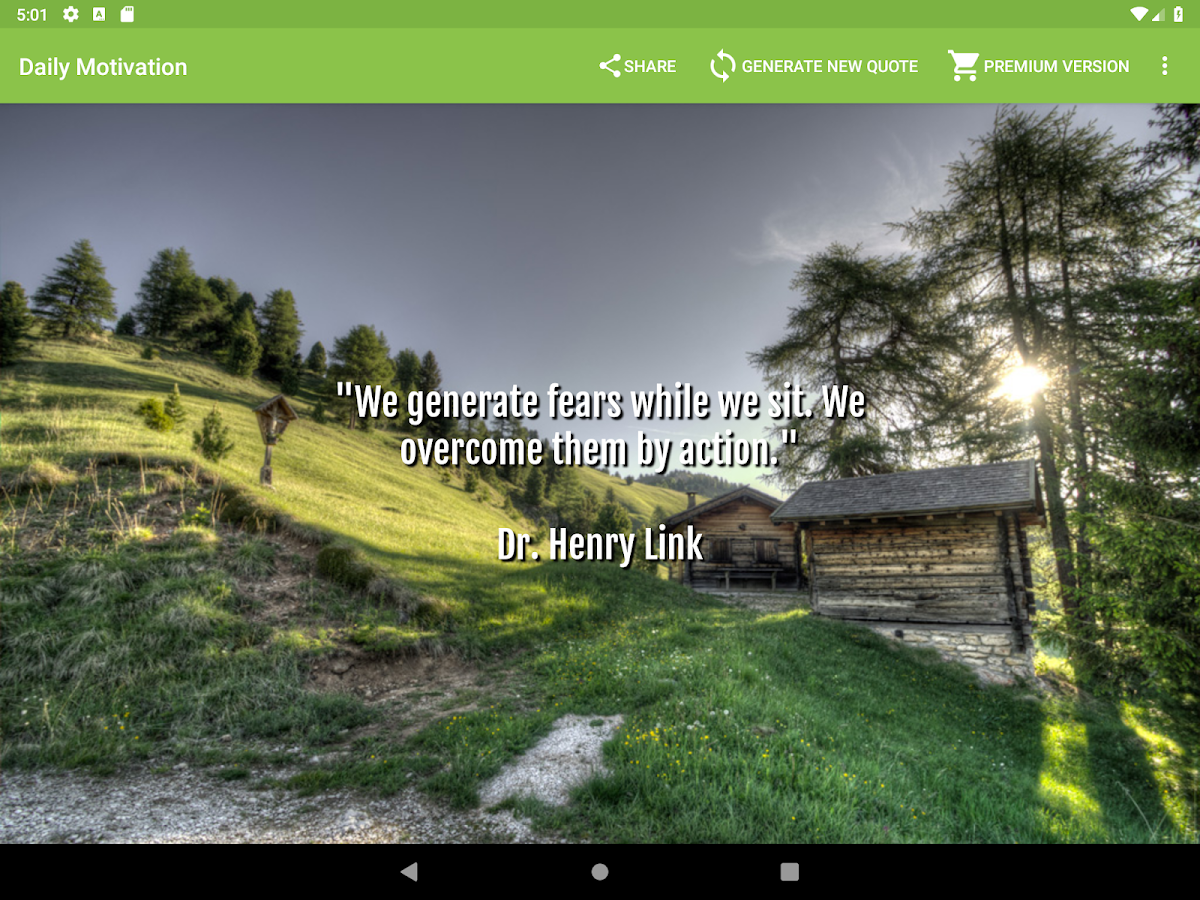The image size is (1200, 900).
Task: Tap the boxed letter A status icon
Action: 99,14
